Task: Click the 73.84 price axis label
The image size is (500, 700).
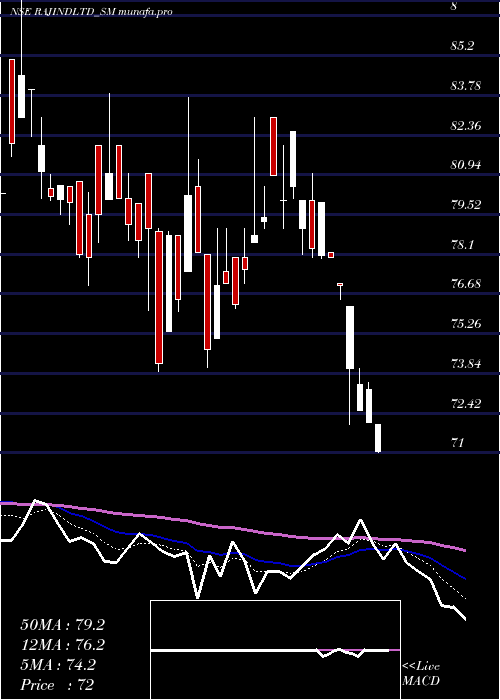Action: point(466,363)
